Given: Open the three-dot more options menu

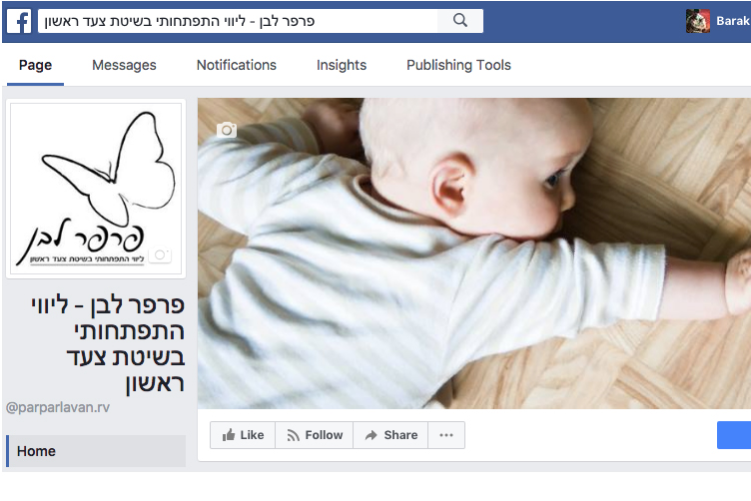Looking at the screenshot, I should click(x=446, y=435).
